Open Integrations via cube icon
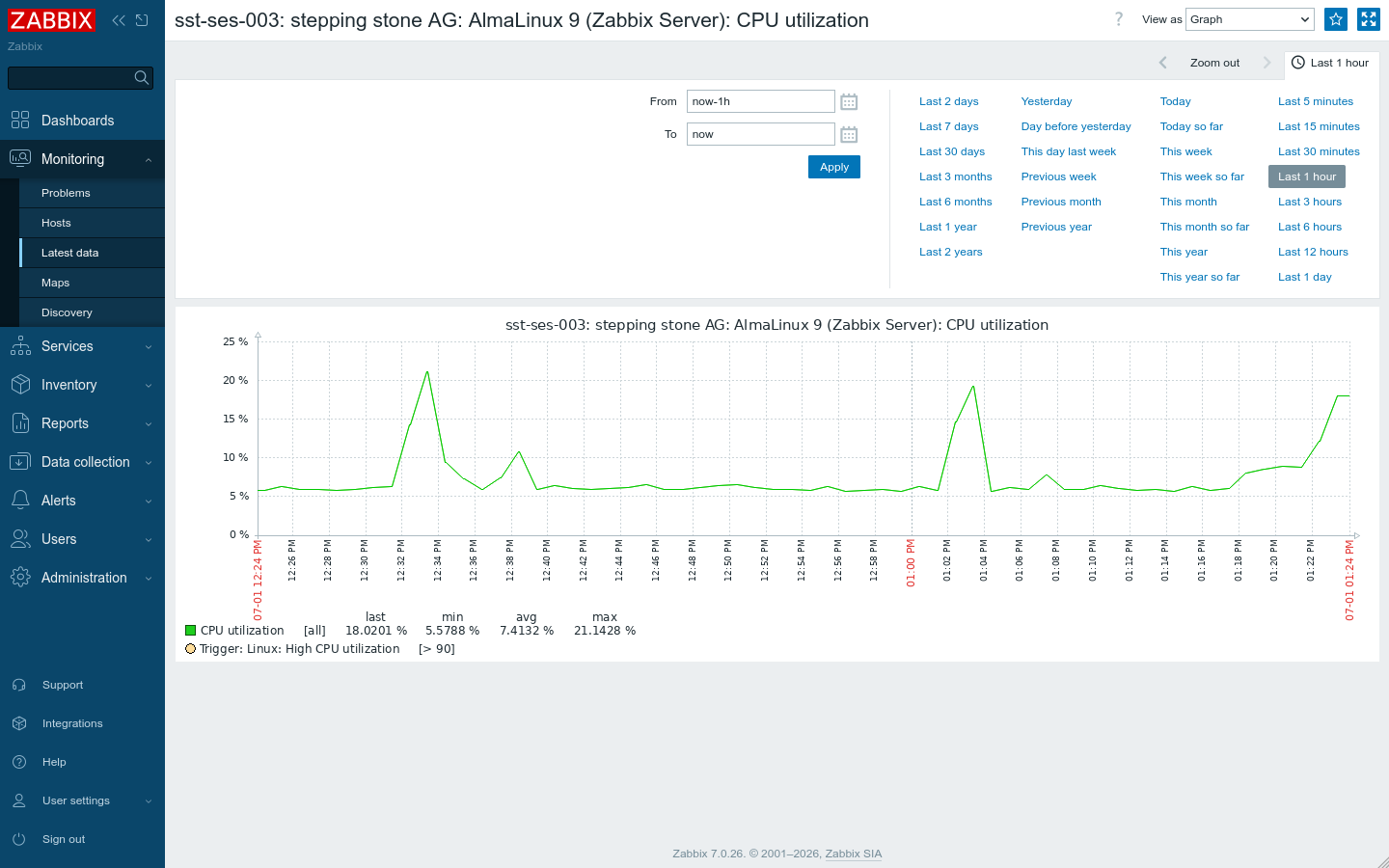 (x=19, y=723)
